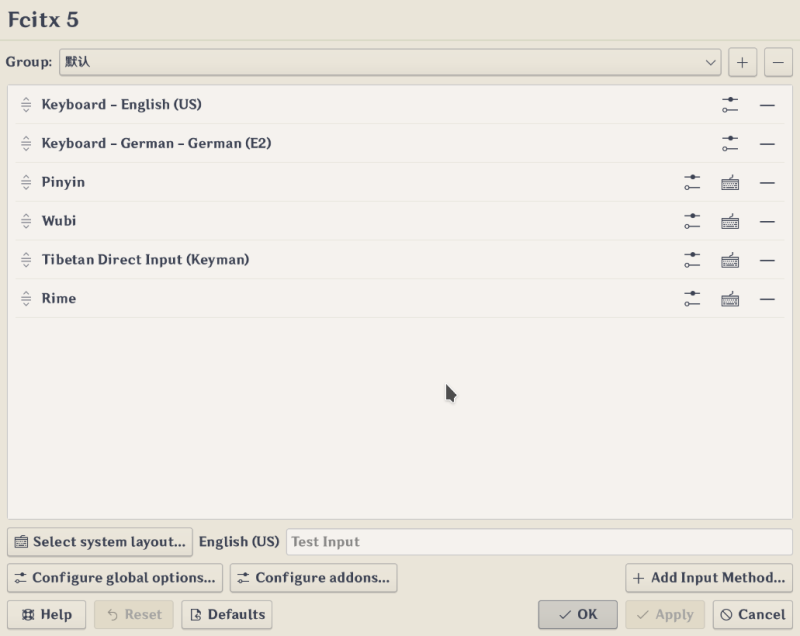Remove Rime using its minus icon
The width and height of the screenshot is (800, 636).
click(x=768, y=298)
